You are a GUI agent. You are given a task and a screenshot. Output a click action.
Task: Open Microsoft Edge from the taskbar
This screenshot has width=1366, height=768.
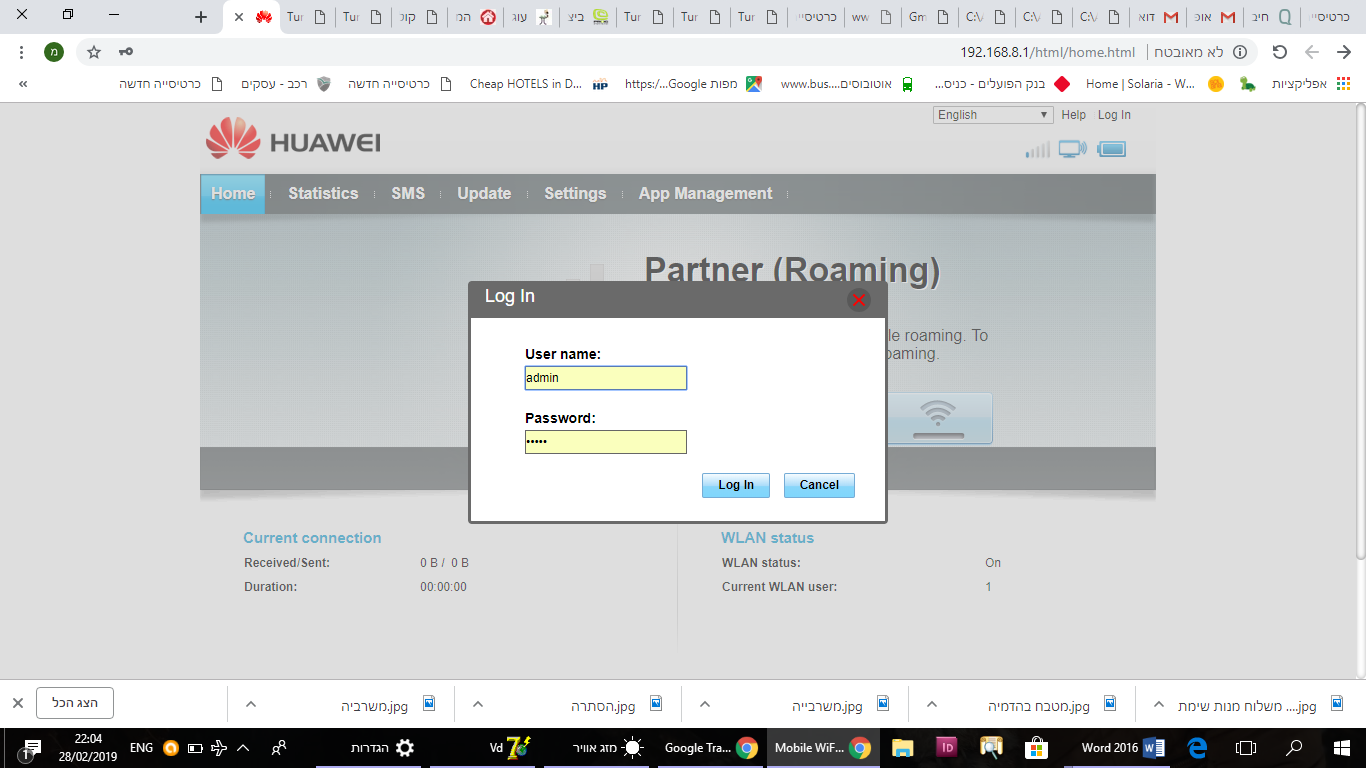pyautogui.click(x=1197, y=747)
